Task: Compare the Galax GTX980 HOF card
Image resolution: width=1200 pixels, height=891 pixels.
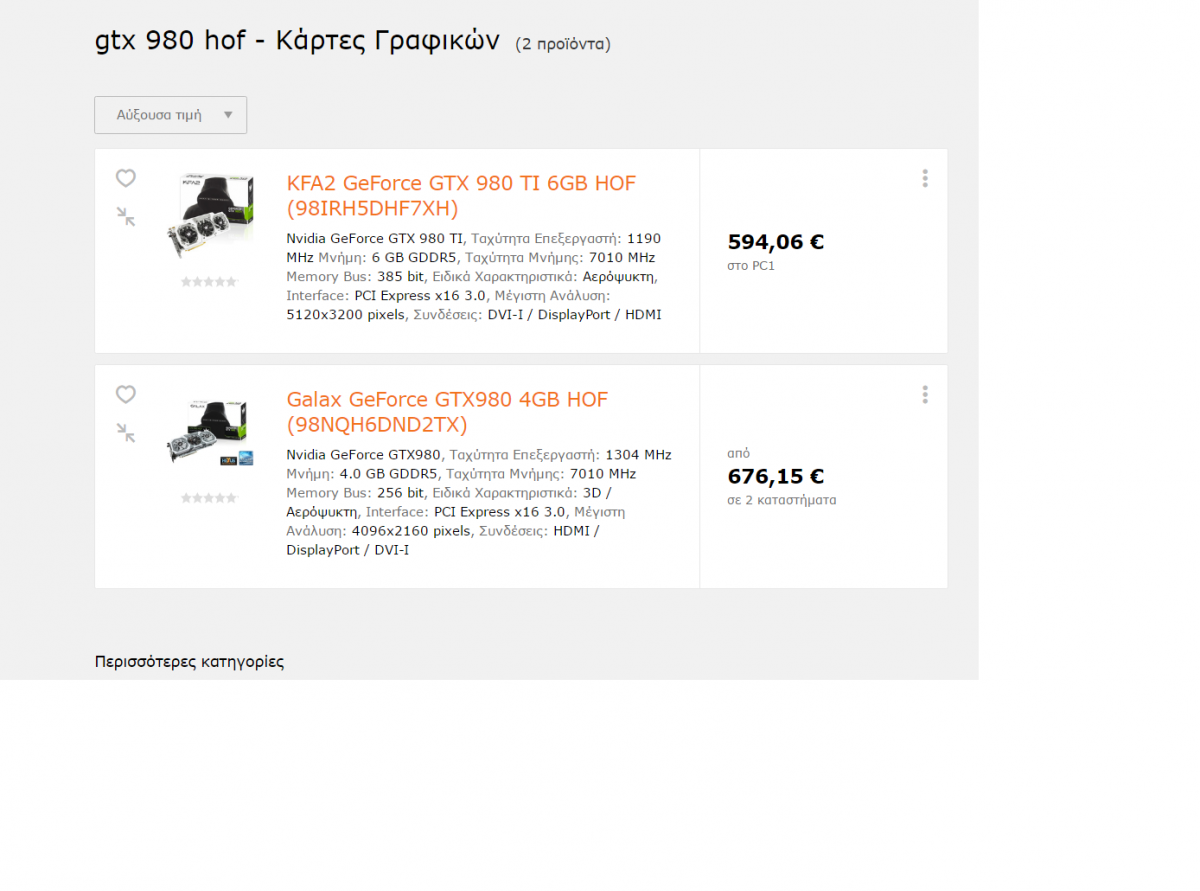Action: click(x=125, y=432)
